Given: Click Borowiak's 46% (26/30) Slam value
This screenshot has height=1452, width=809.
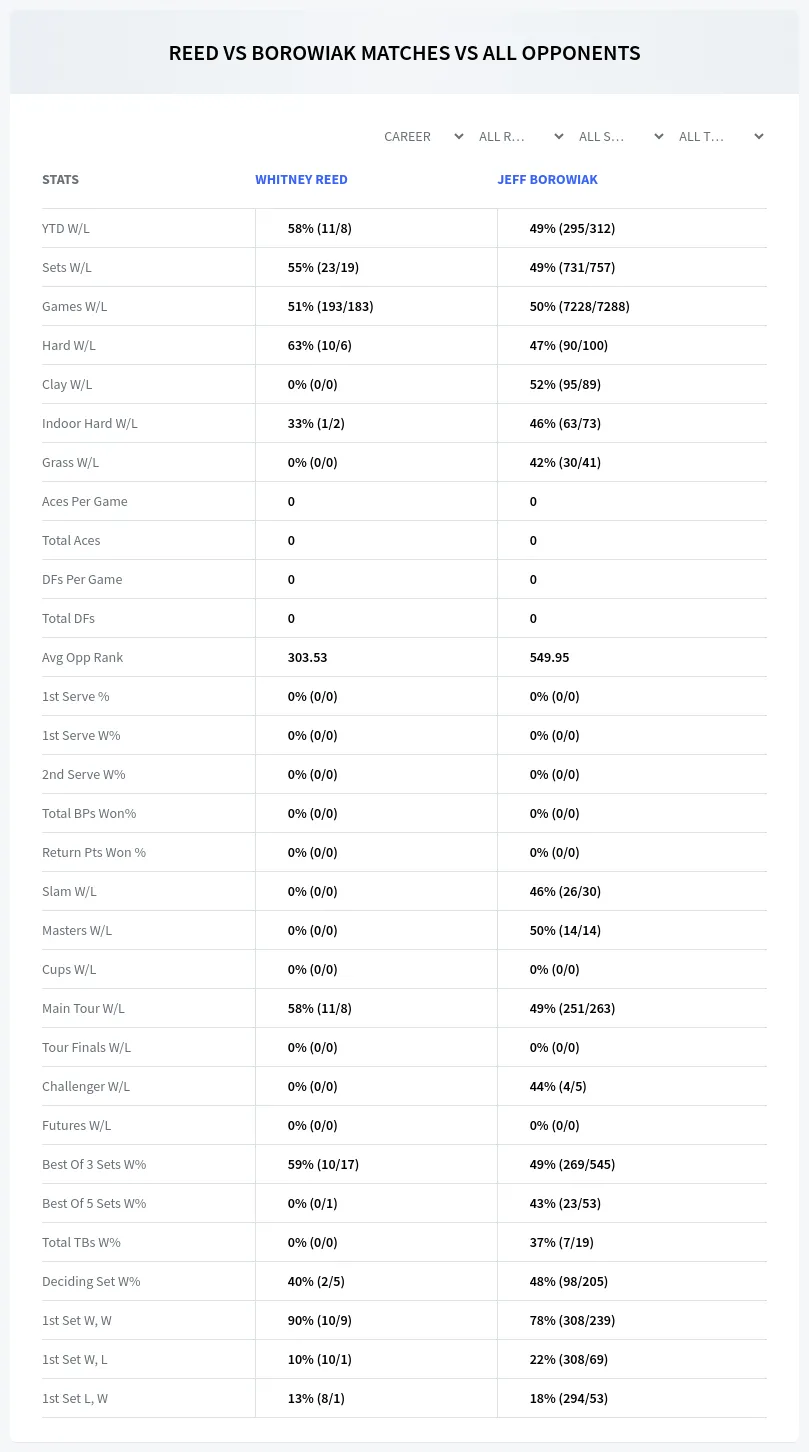Looking at the screenshot, I should (x=565, y=891).
